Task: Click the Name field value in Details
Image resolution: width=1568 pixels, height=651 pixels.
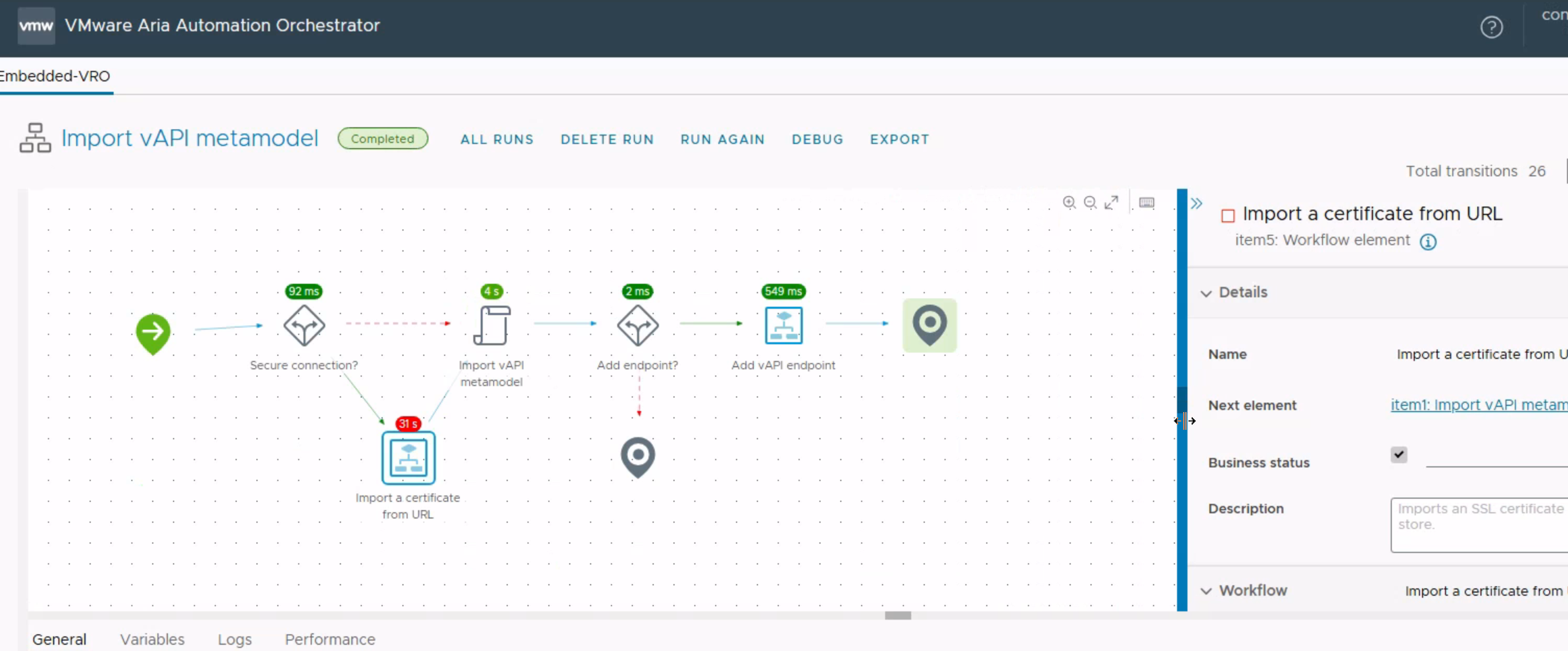Action: 1482,354
